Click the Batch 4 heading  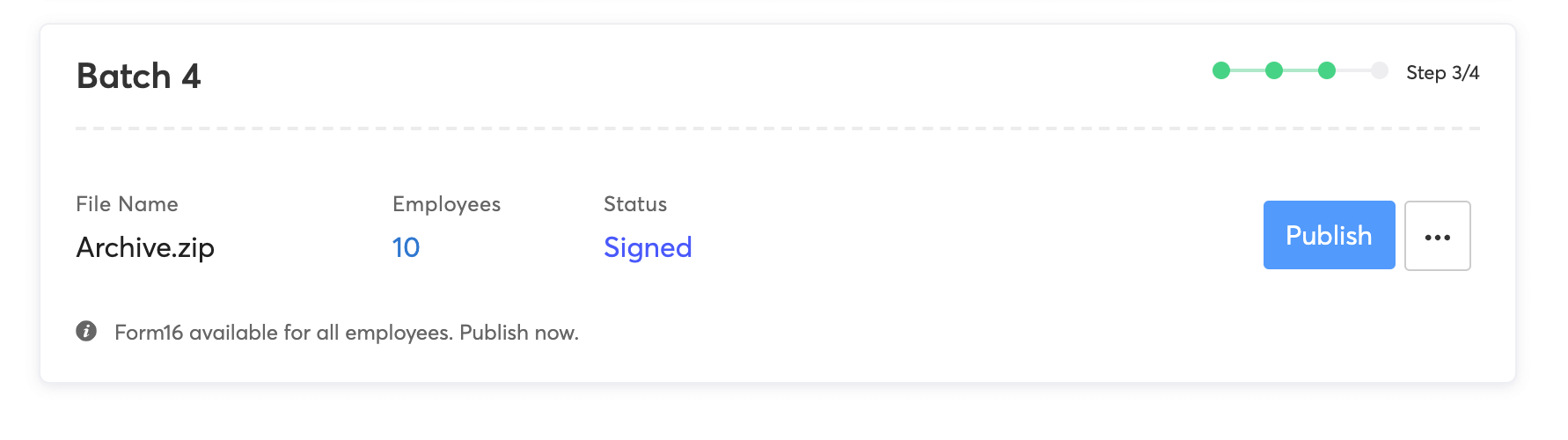point(138,77)
